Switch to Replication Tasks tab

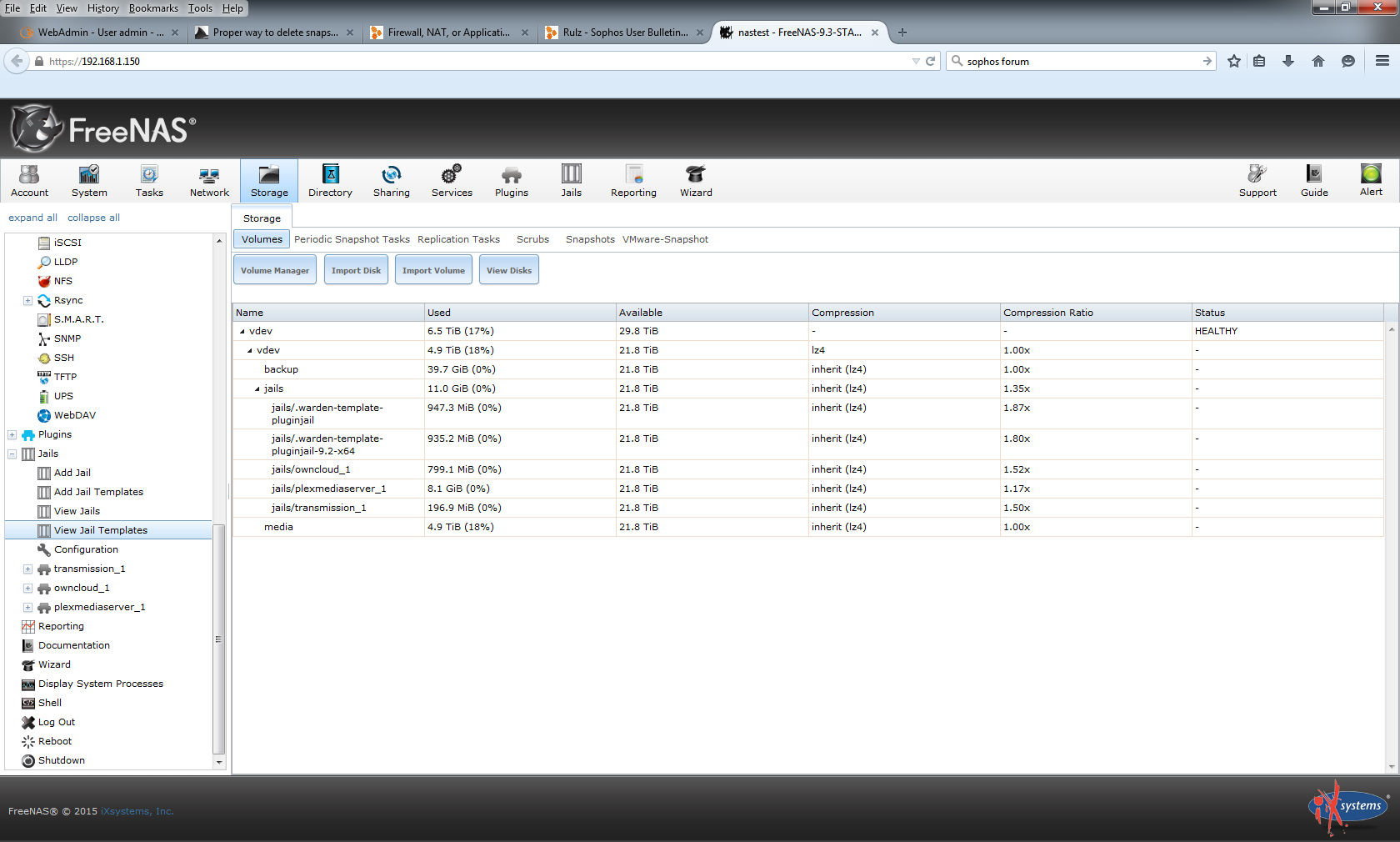[x=458, y=239]
